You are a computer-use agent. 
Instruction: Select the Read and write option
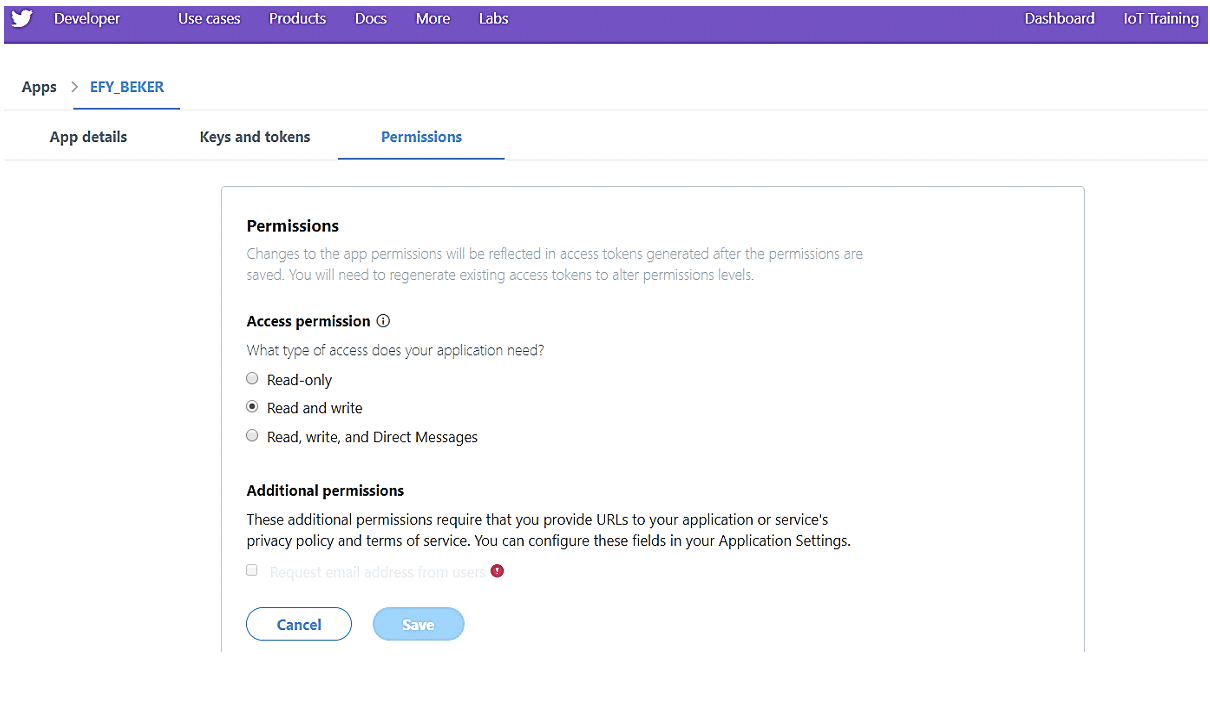(x=252, y=407)
